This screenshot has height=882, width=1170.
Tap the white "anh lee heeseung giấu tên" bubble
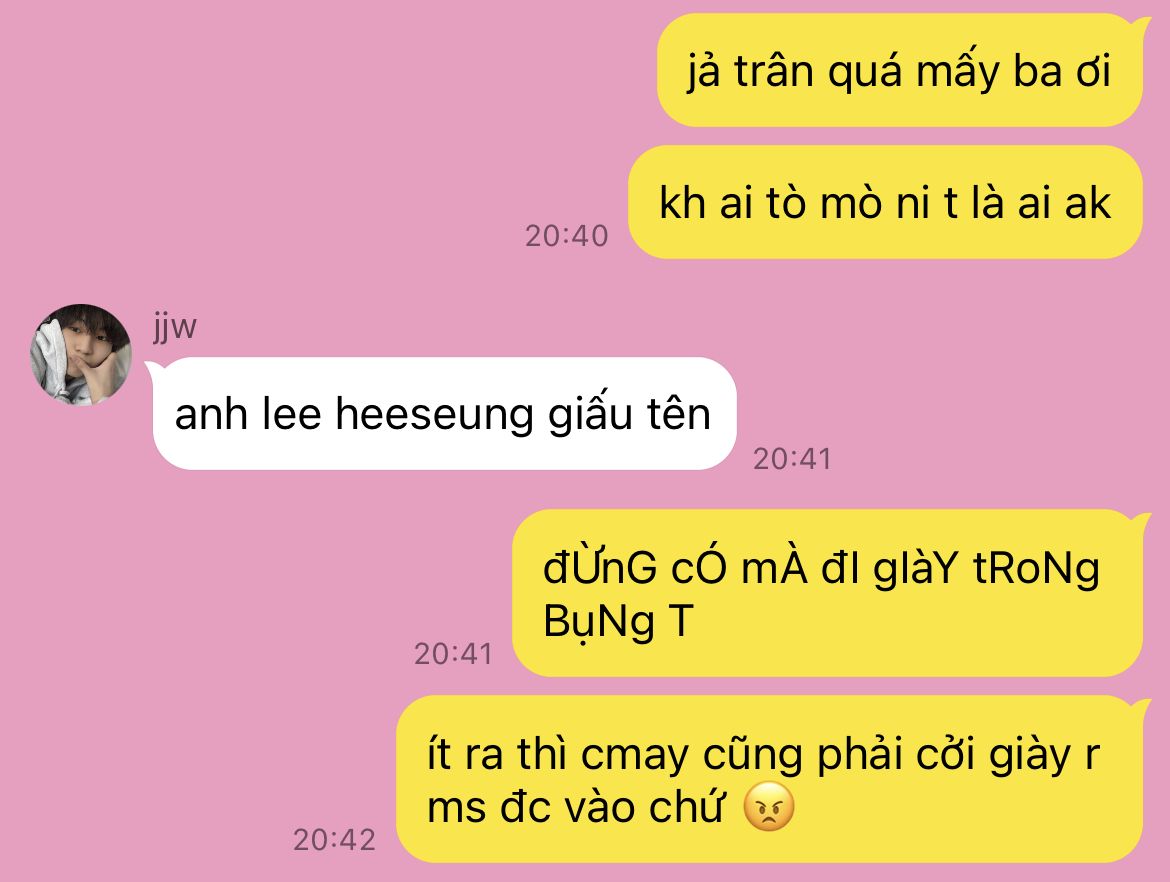point(444,413)
